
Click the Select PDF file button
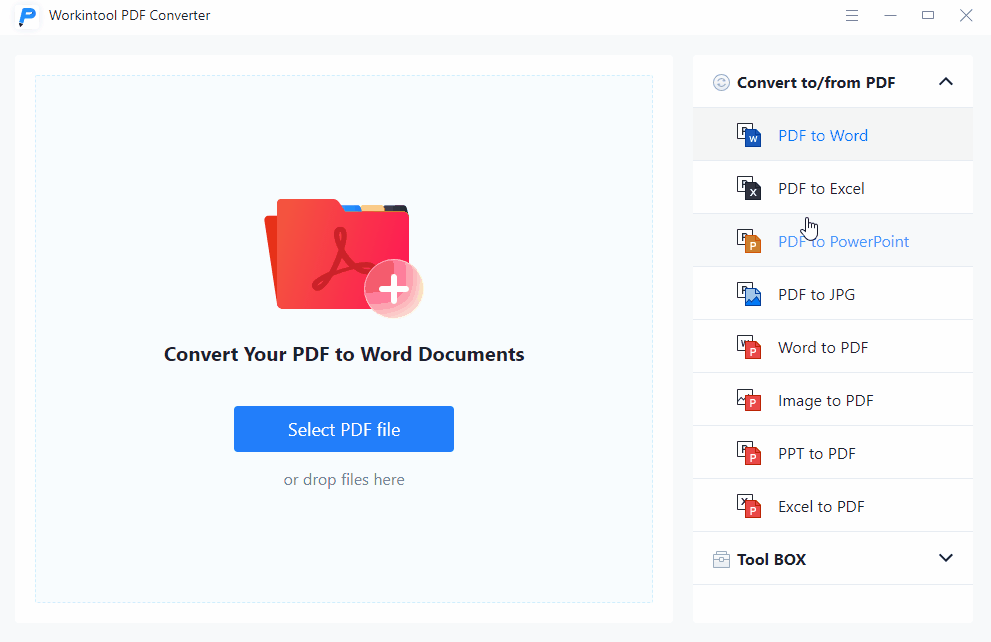[343, 428]
